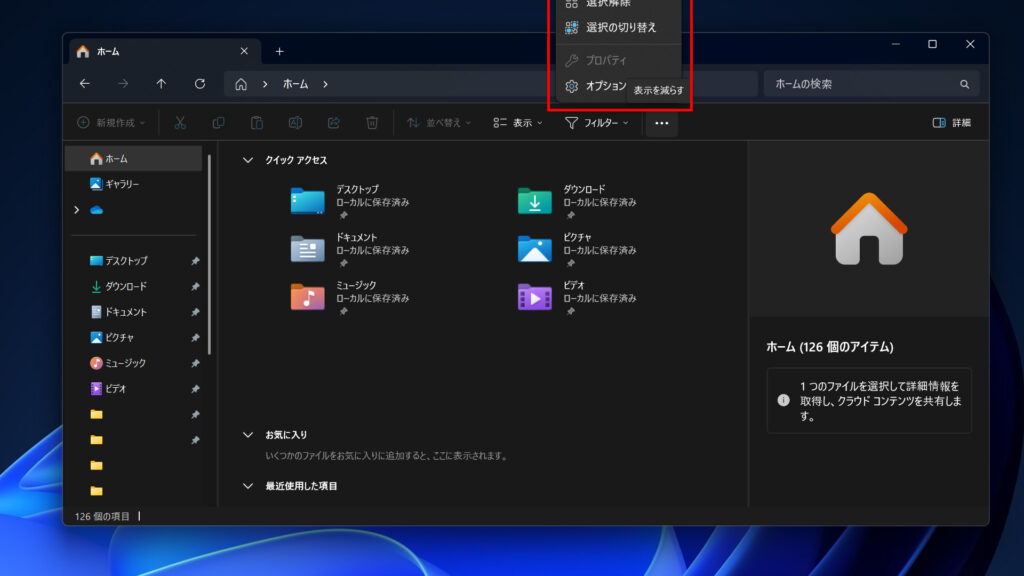Toggle the 詳細 details pane button
Viewport: 1024px width, 576px height.
(x=952, y=123)
